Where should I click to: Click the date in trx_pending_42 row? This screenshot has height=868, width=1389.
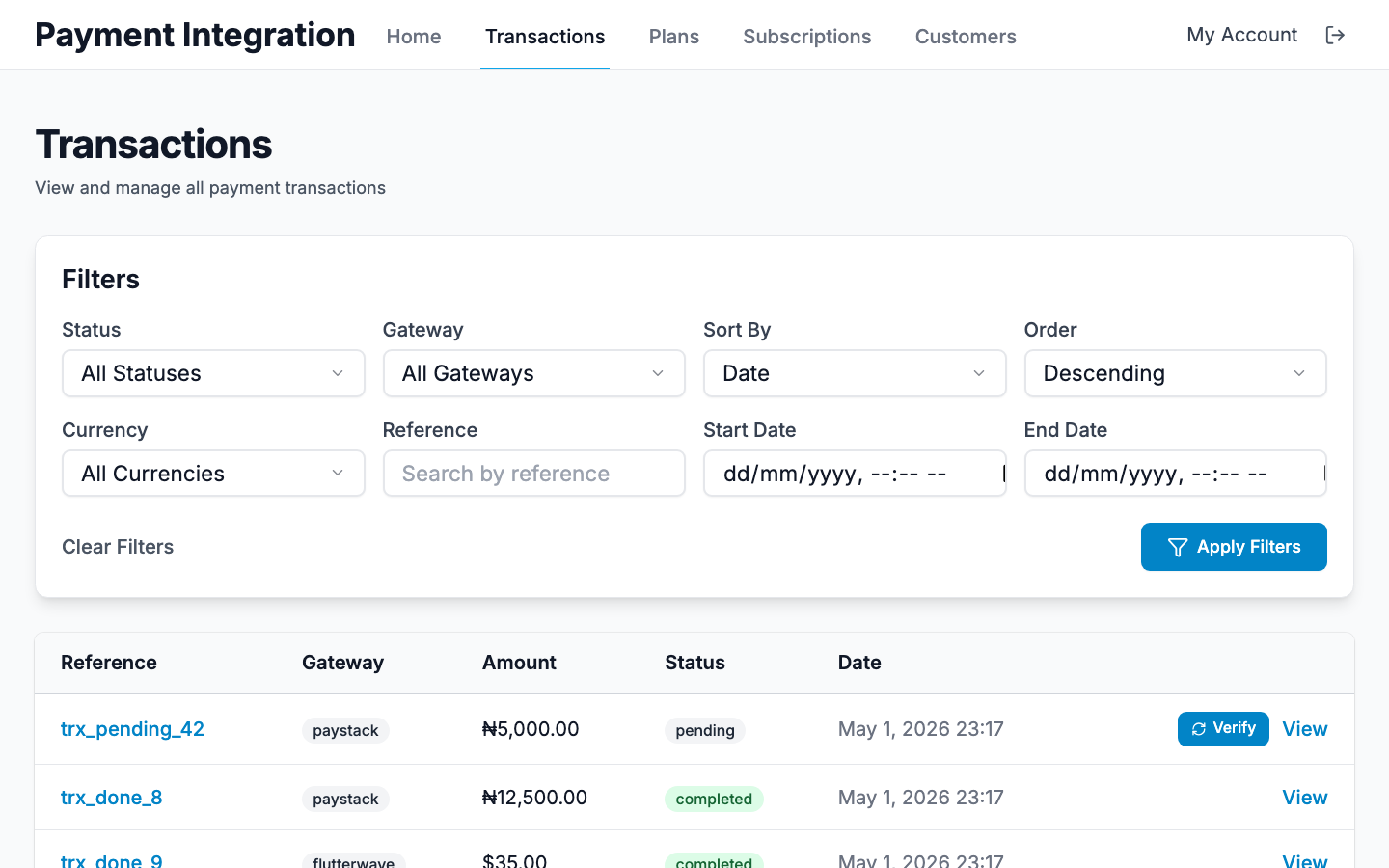tap(921, 729)
